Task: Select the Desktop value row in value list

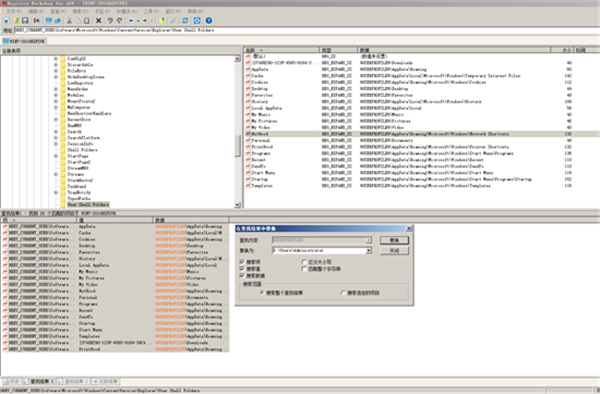Action: click(421, 89)
